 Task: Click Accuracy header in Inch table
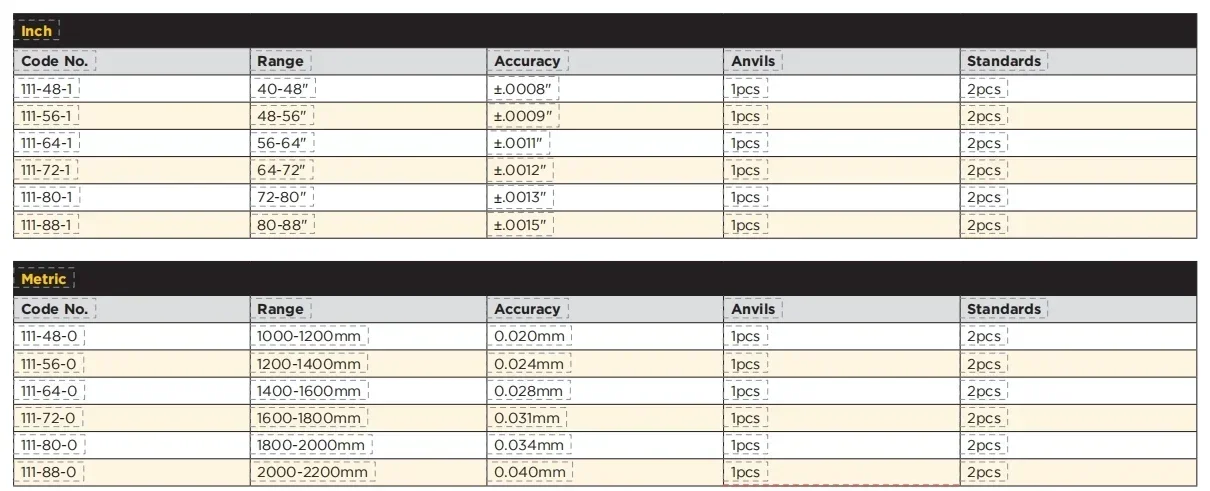pyautogui.click(x=527, y=61)
